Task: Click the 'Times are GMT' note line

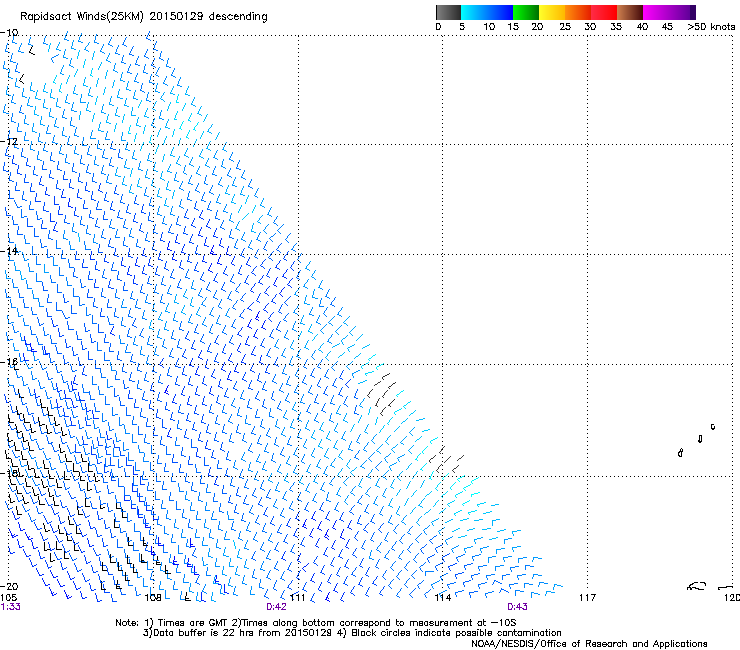Action: [316, 623]
